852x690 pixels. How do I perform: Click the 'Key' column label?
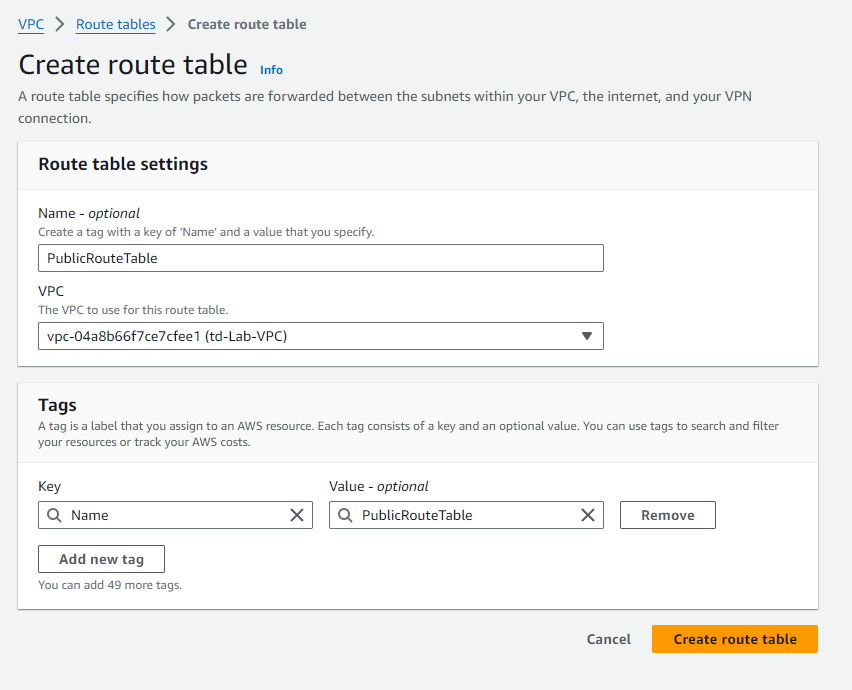coord(49,486)
